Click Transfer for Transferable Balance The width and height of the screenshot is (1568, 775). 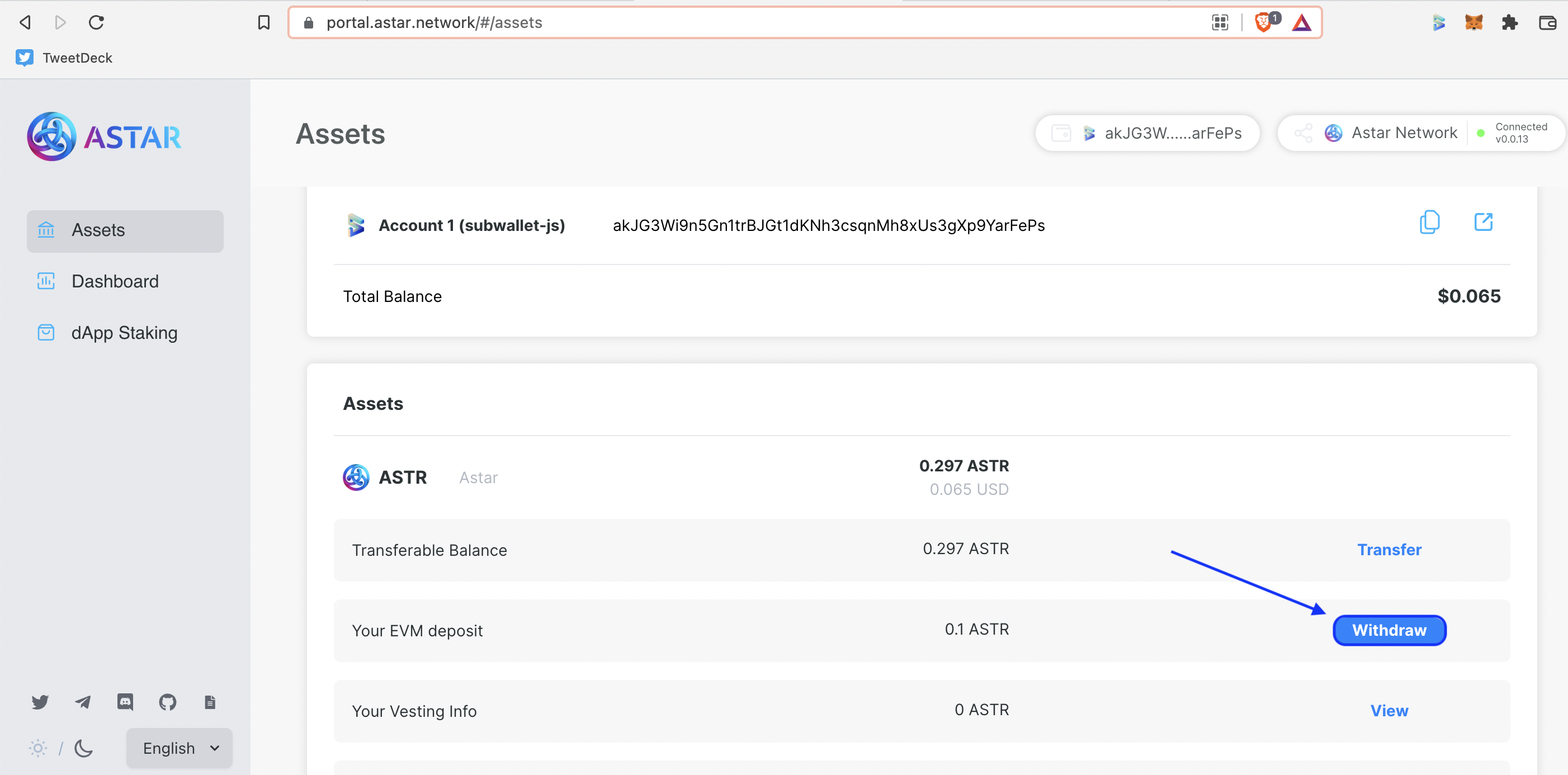click(x=1389, y=550)
